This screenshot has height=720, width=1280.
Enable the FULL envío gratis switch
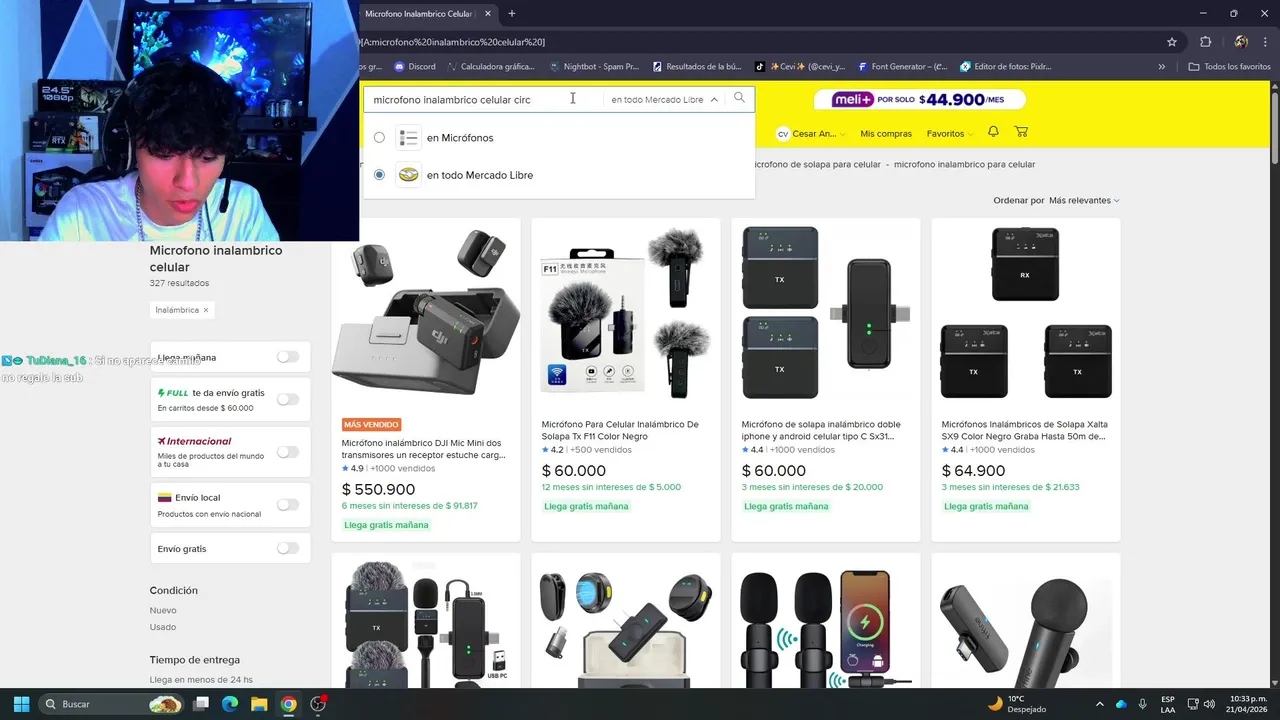[288, 399]
